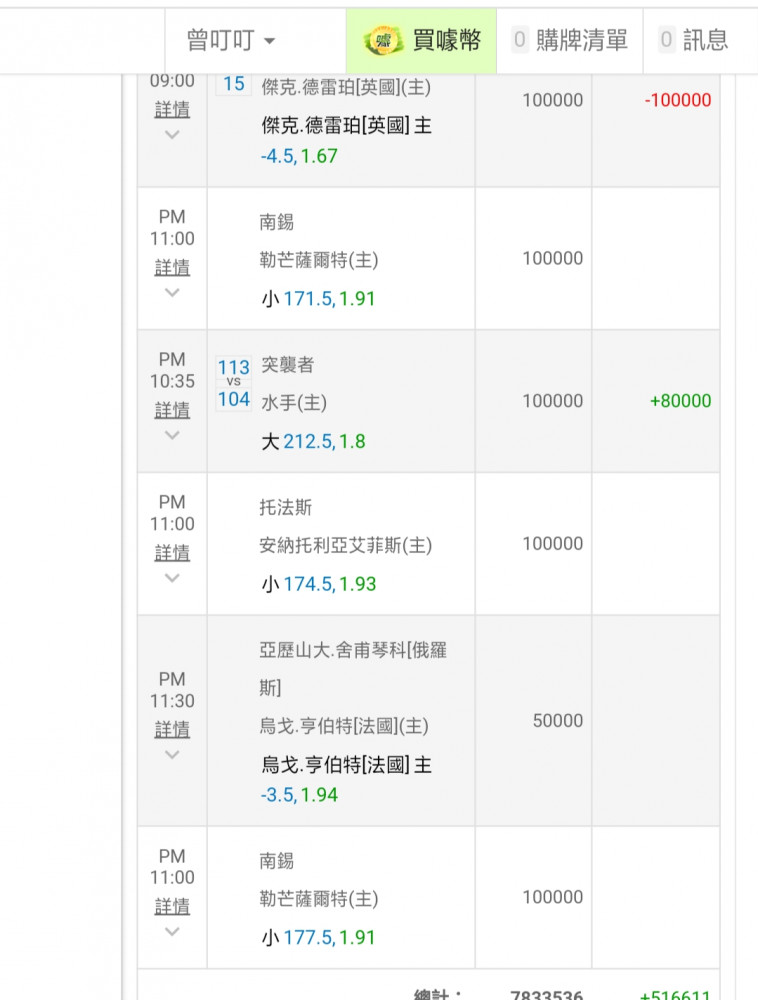758x1000 pixels.
Task: Open 詳情 for 突襲者 10:35 match
Action: coord(172,410)
